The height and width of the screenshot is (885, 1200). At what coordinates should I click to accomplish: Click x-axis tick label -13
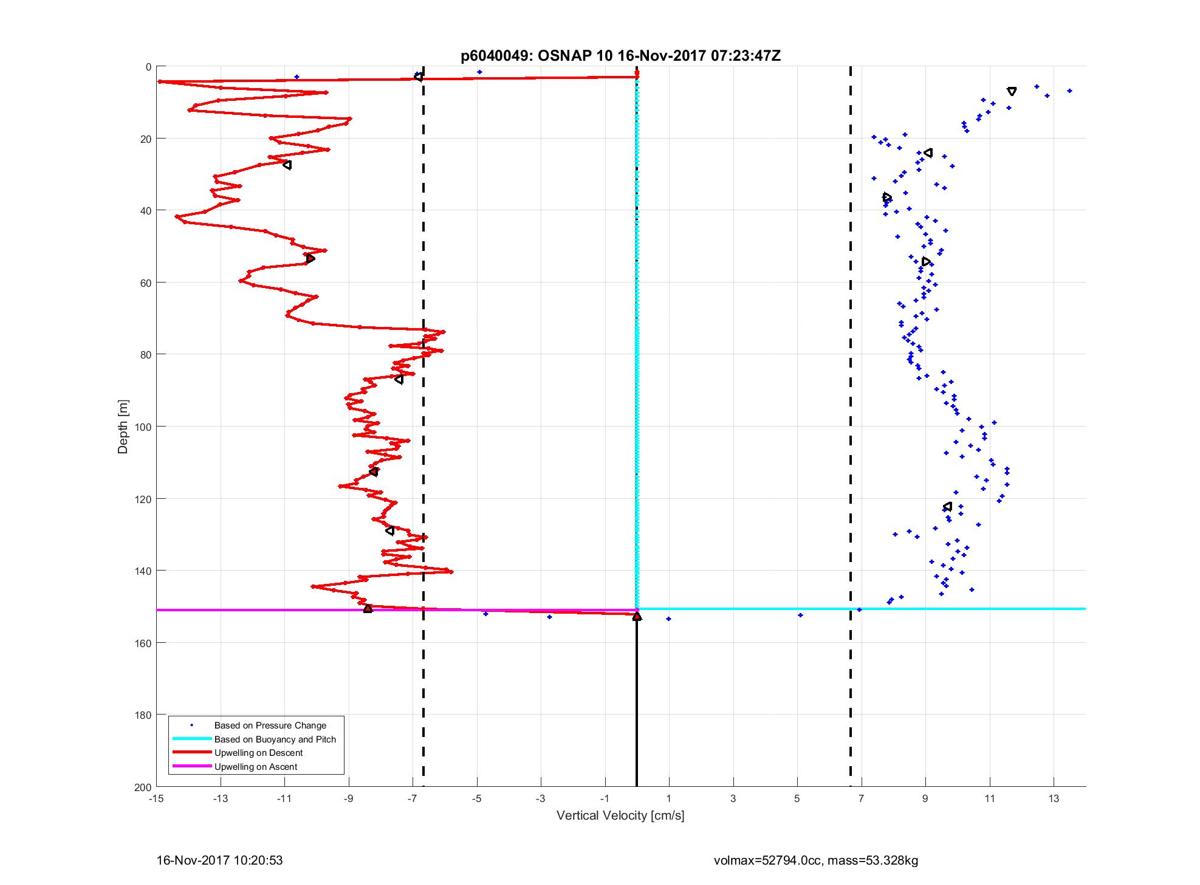tap(220, 799)
